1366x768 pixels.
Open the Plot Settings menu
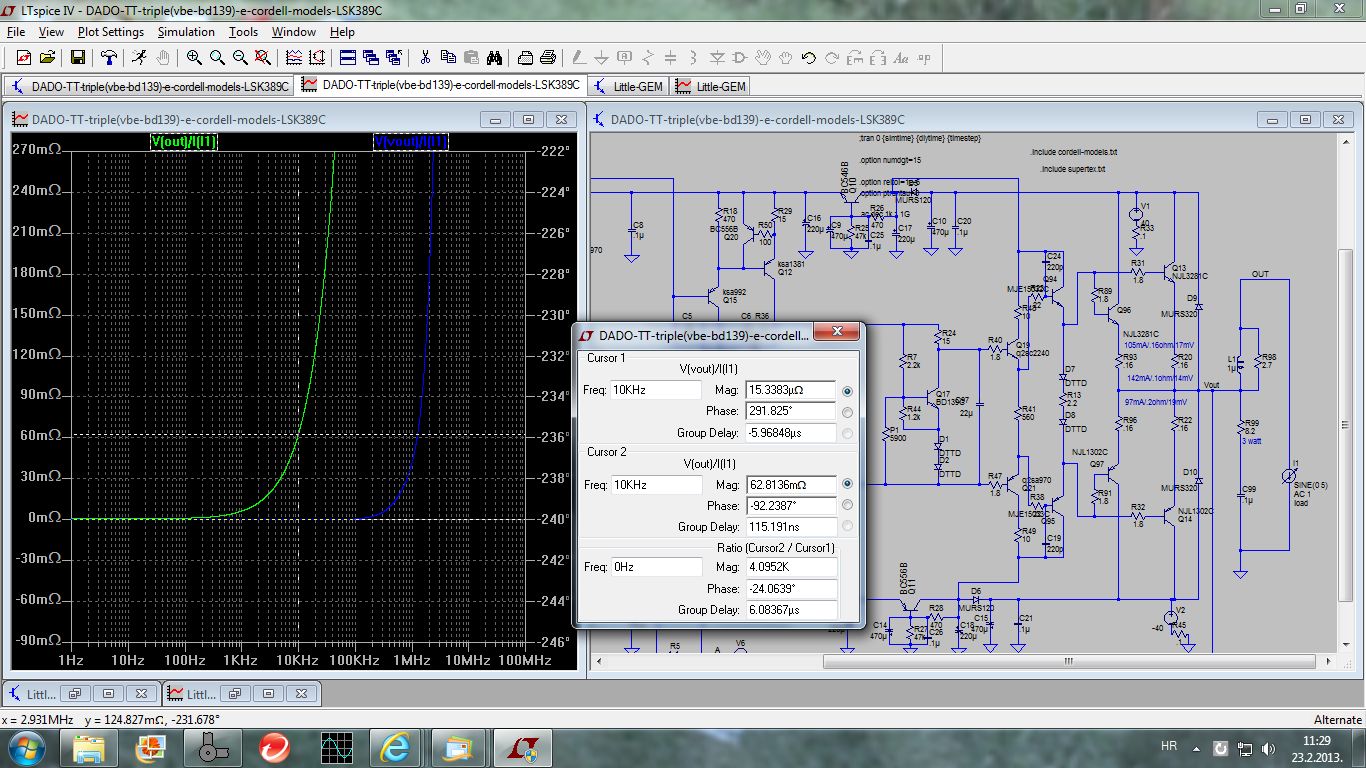[x=111, y=32]
